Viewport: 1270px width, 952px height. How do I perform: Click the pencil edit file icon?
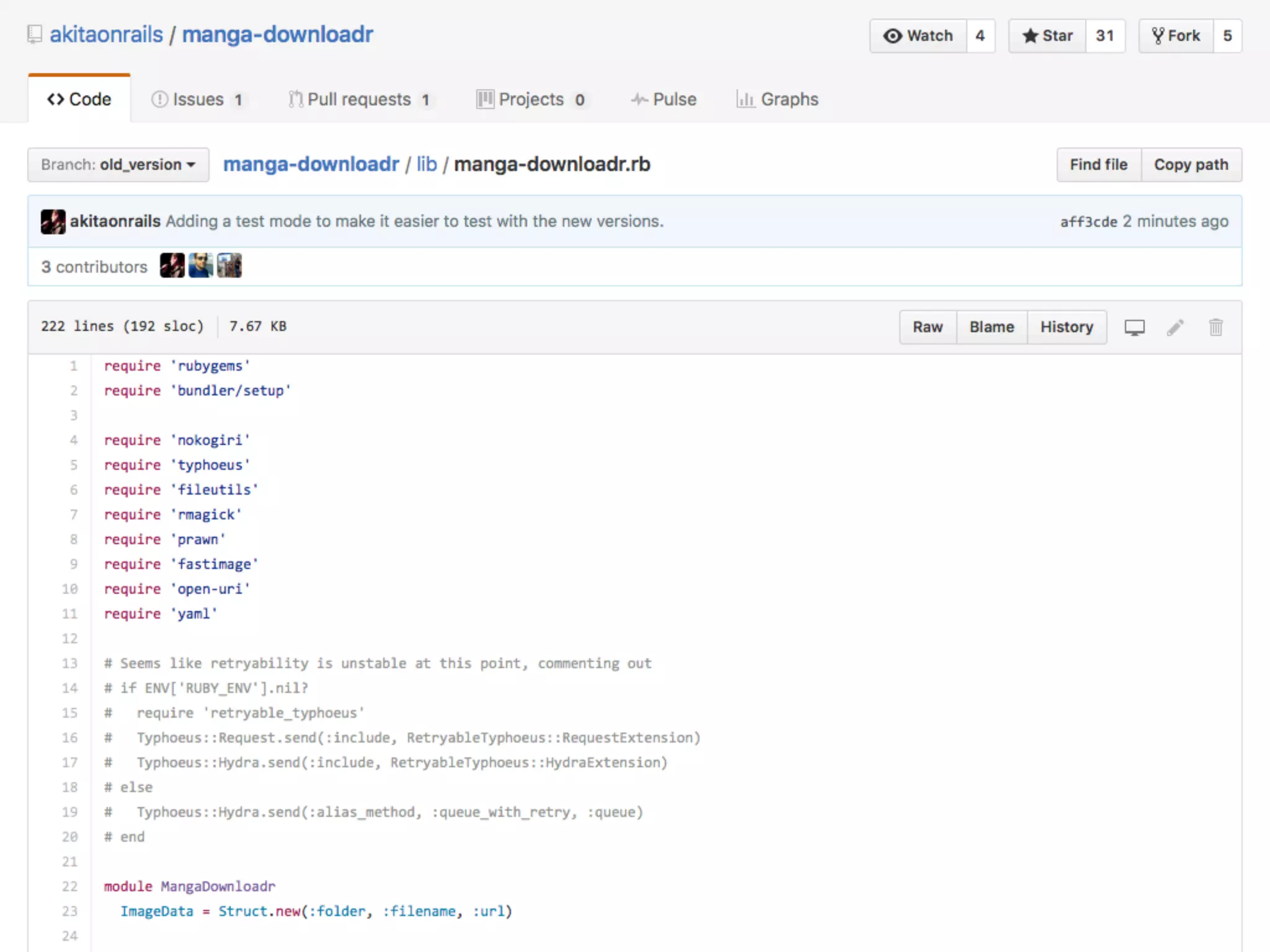click(1175, 327)
